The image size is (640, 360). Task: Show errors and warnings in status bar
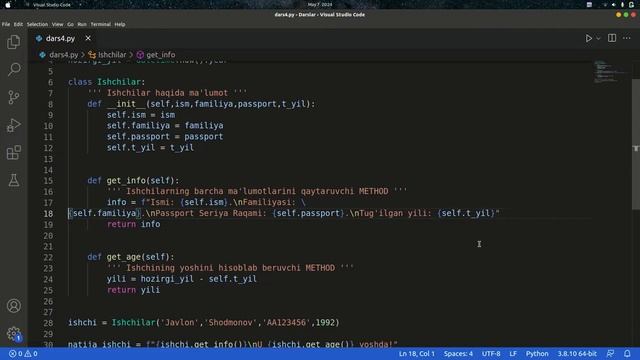(23, 354)
